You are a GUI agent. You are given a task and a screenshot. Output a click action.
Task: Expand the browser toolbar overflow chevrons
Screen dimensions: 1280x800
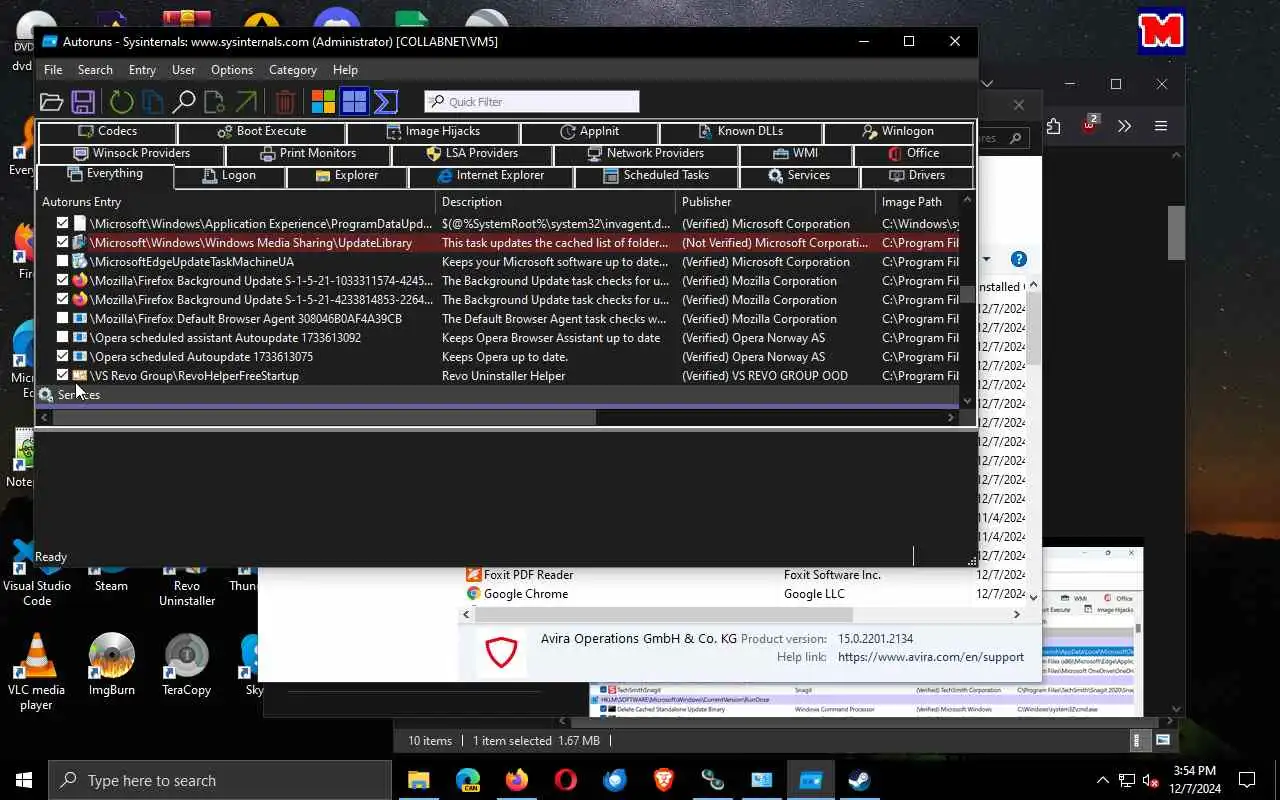click(1124, 126)
